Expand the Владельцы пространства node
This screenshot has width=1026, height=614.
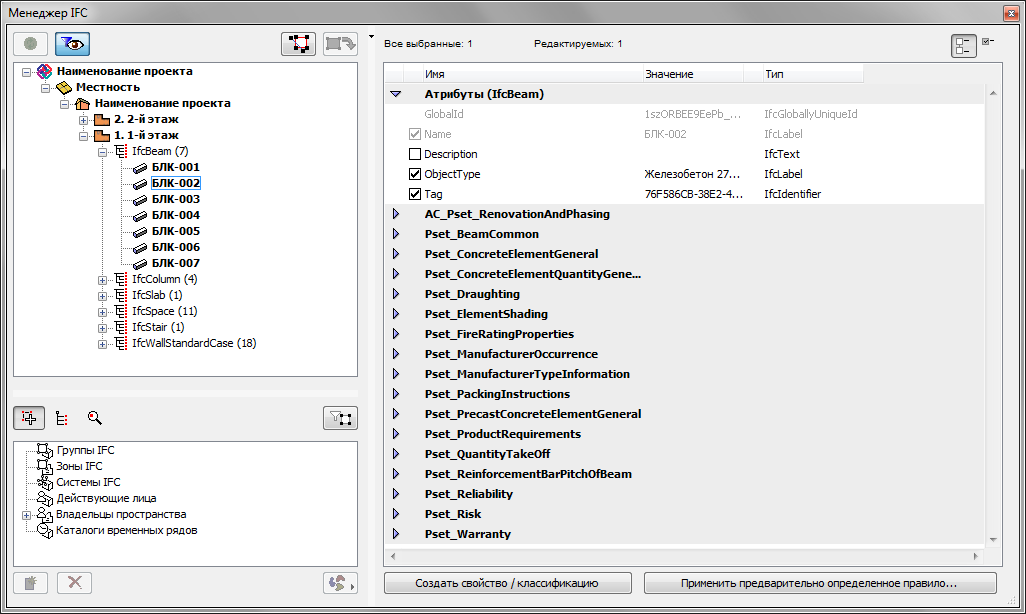(26, 515)
